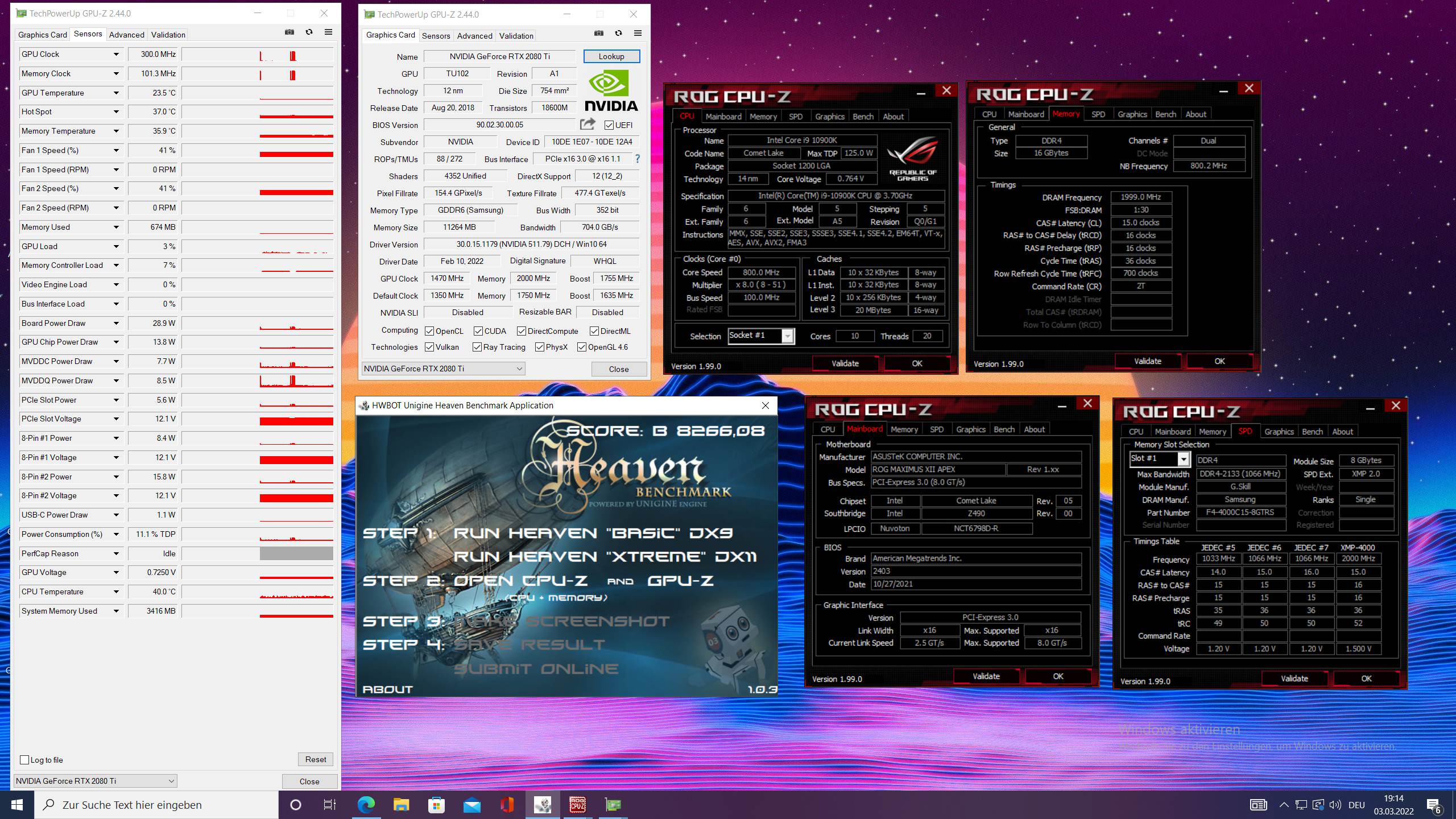
Task: Open Board Power Draw sensor dropdown
Action: click(116, 323)
